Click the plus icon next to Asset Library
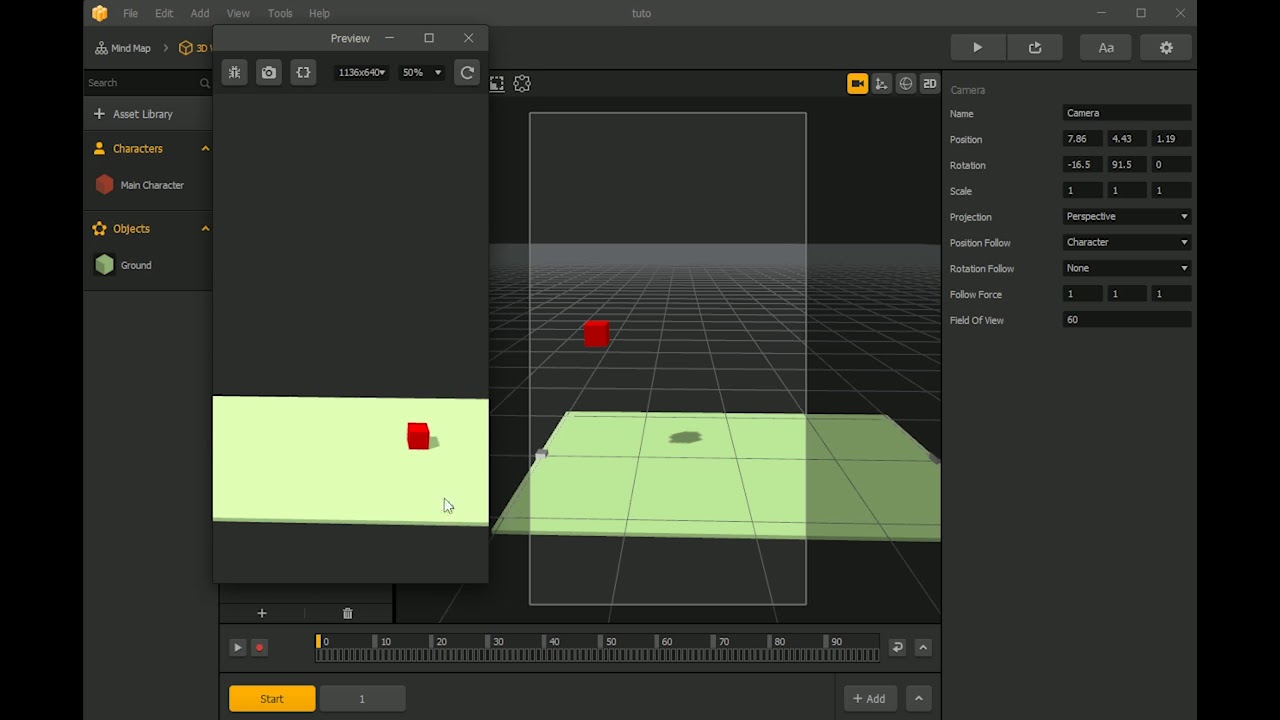The width and height of the screenshot is (1280, 720). click(x=99, y=114)
